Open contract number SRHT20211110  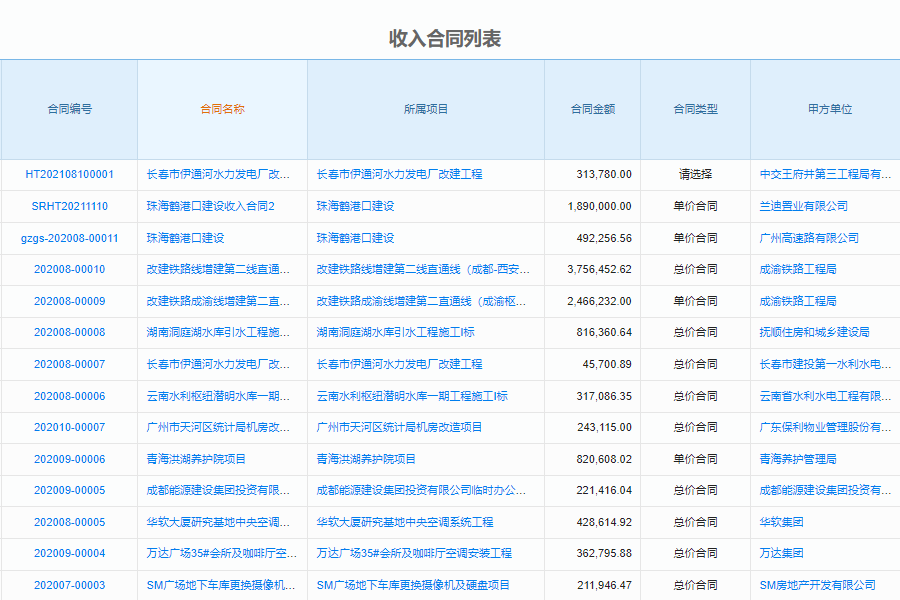(69, 206)
